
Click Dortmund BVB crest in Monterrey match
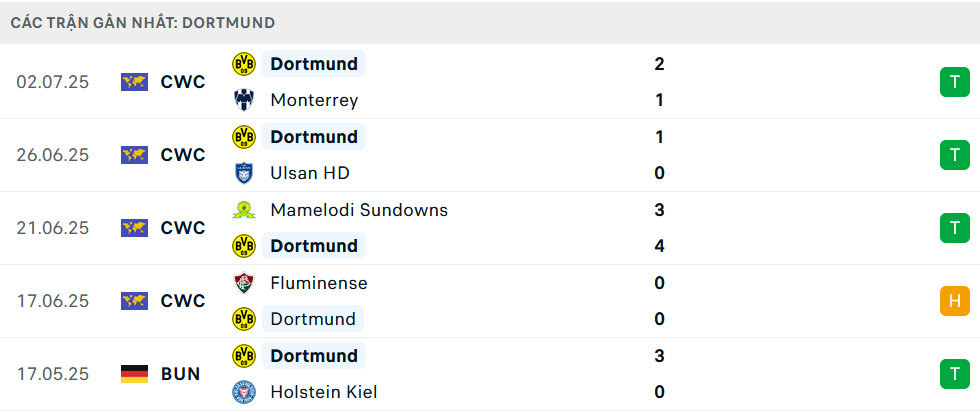point(244,64)
